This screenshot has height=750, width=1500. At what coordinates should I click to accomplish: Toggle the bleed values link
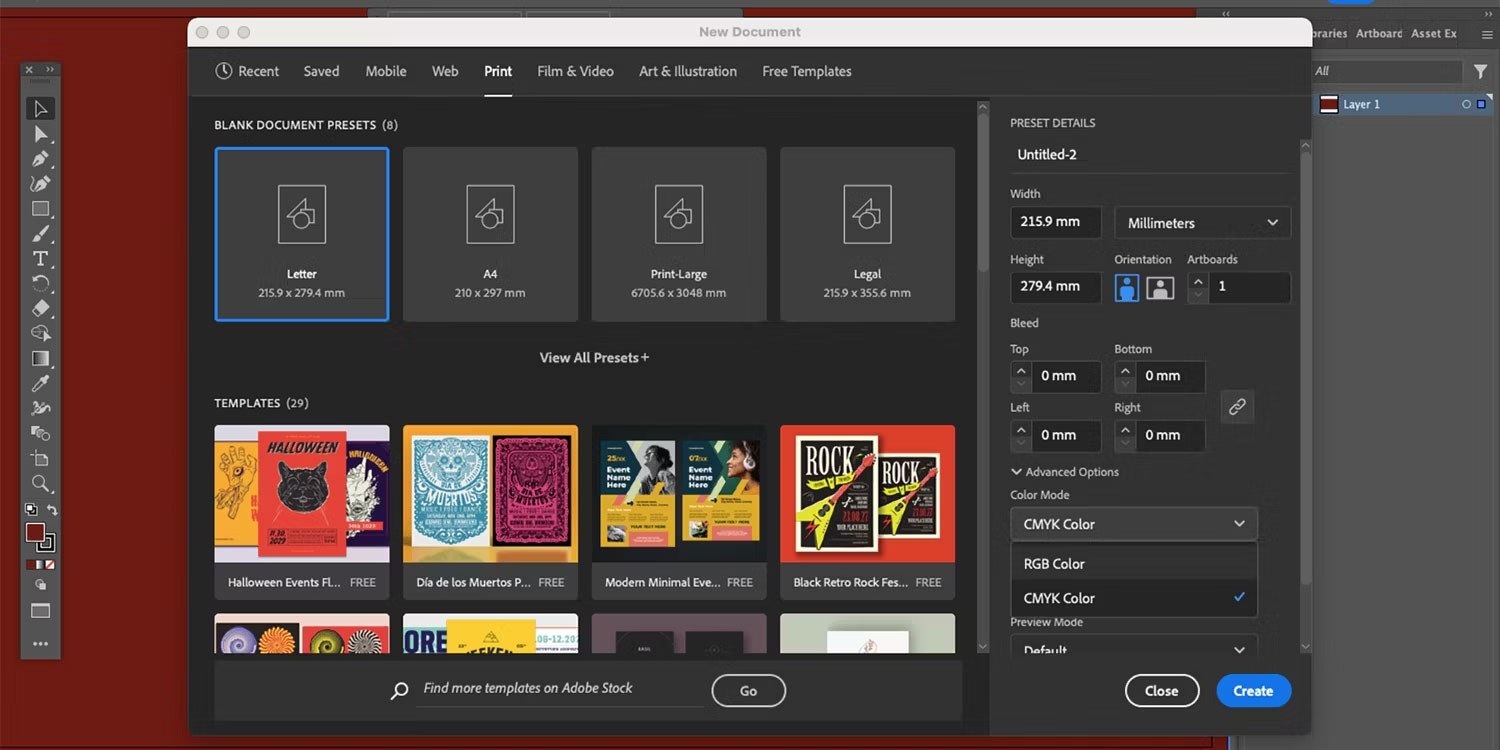[x=1237, y=406]
